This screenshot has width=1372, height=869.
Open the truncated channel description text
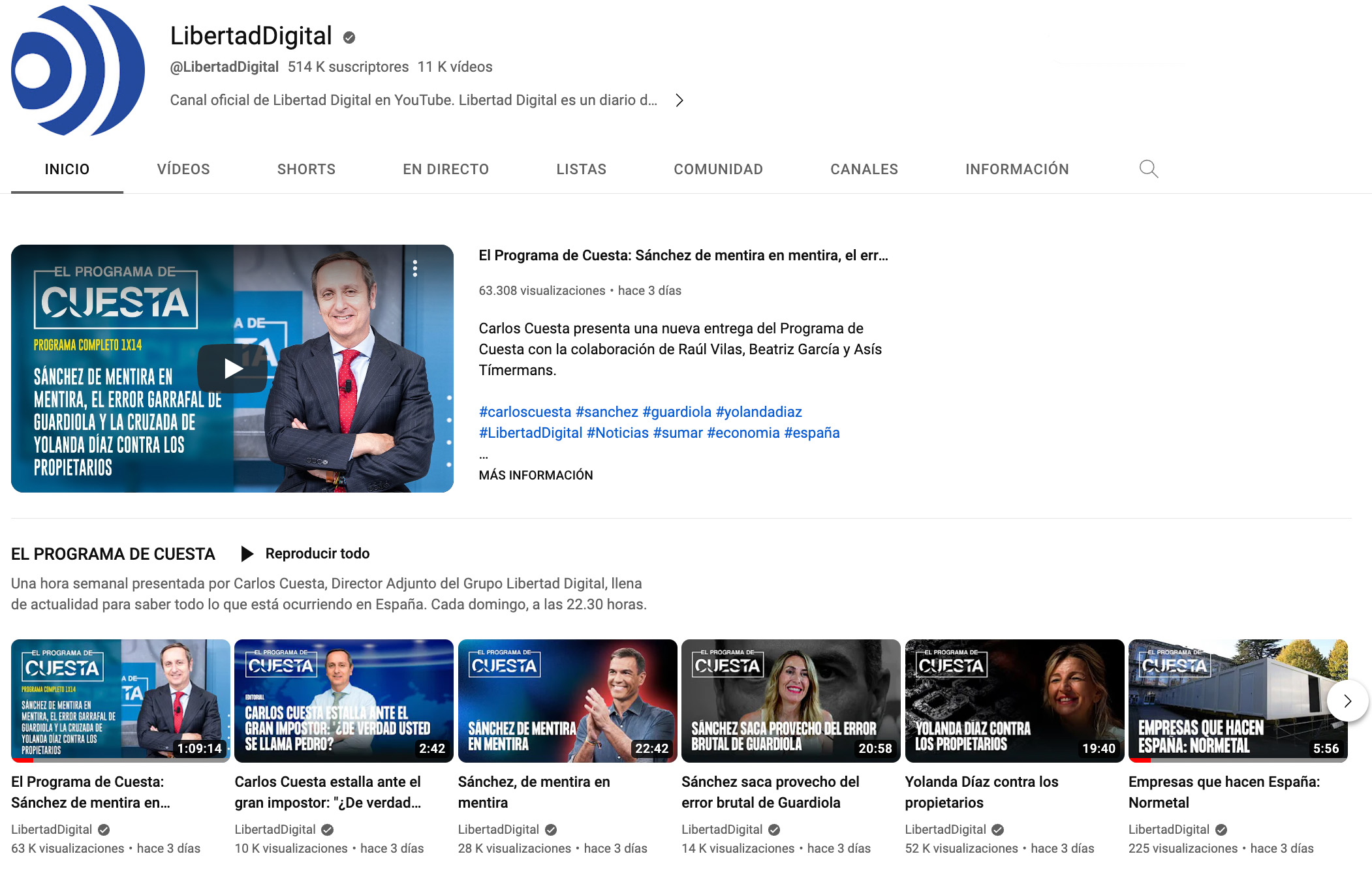(x=413, y=100)
